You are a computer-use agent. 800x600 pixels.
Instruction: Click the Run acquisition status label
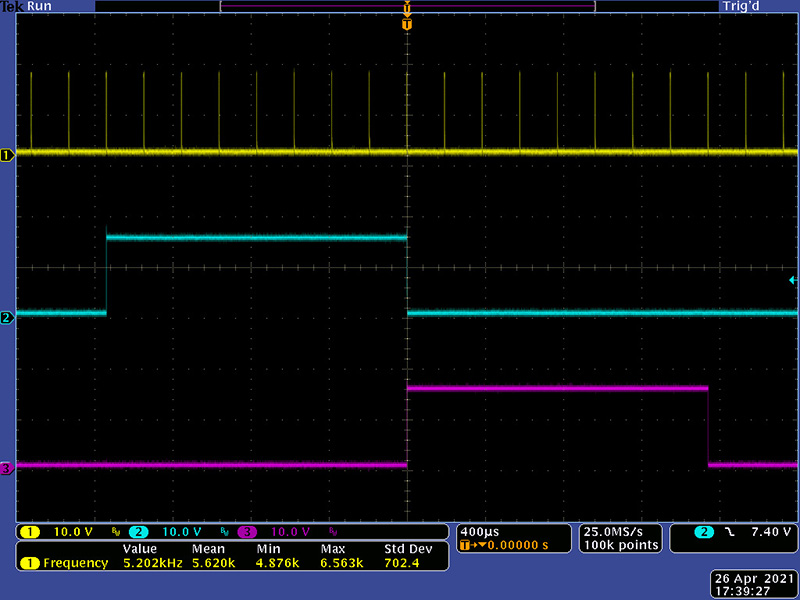point(40,6)
